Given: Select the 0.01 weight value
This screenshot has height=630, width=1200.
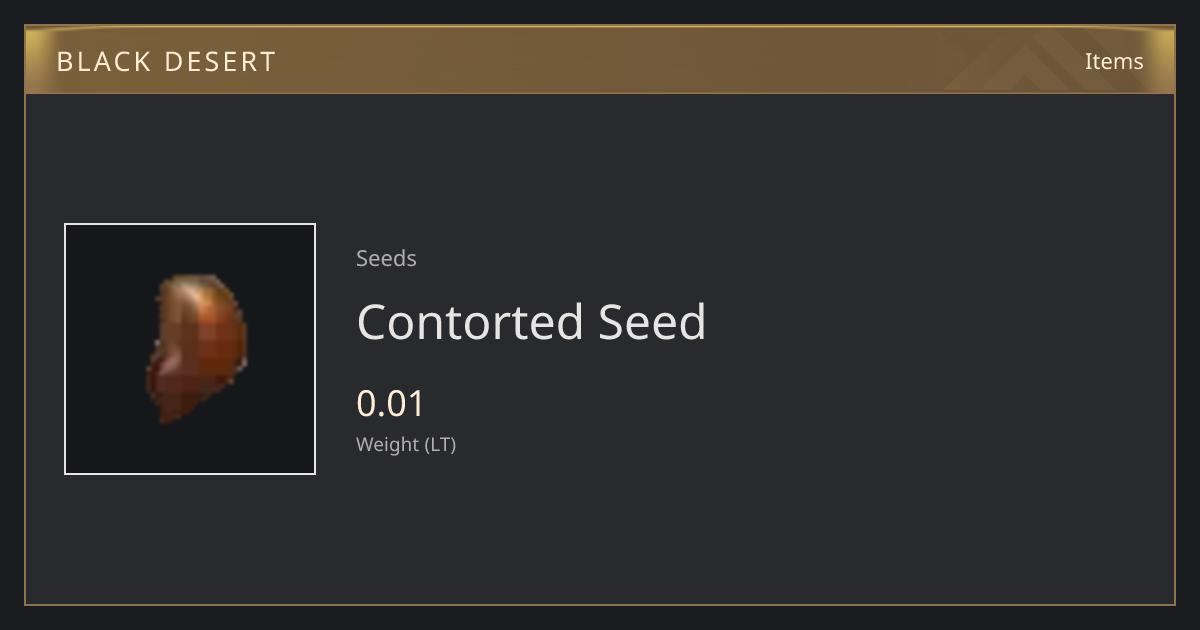Looking at the screenshot, I should pos(391,404).
